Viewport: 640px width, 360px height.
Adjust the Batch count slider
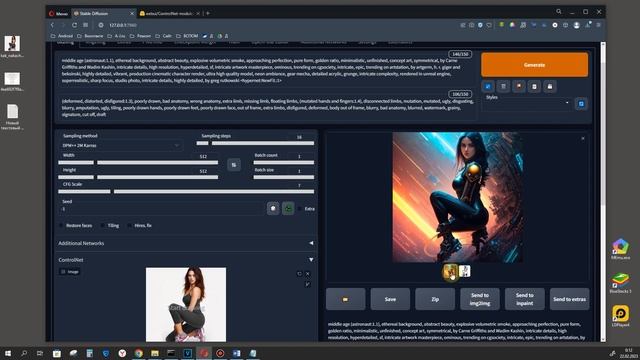(x=284, y=162)
